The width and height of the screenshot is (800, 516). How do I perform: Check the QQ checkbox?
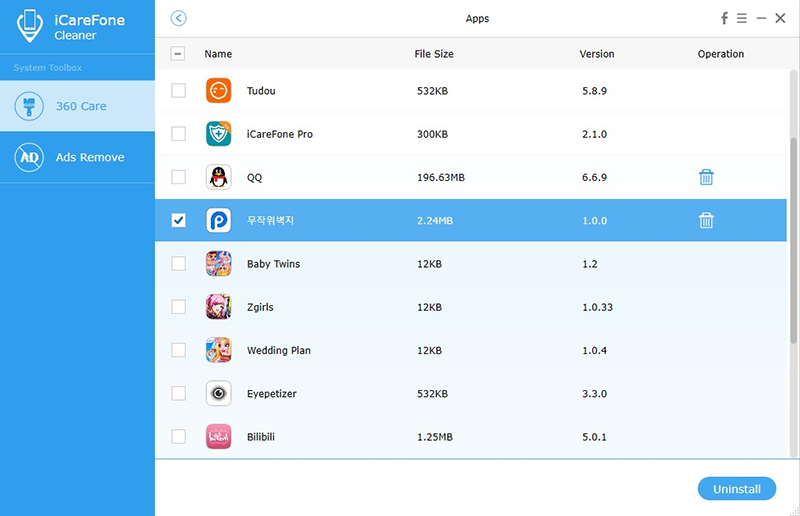coord(179,177)
